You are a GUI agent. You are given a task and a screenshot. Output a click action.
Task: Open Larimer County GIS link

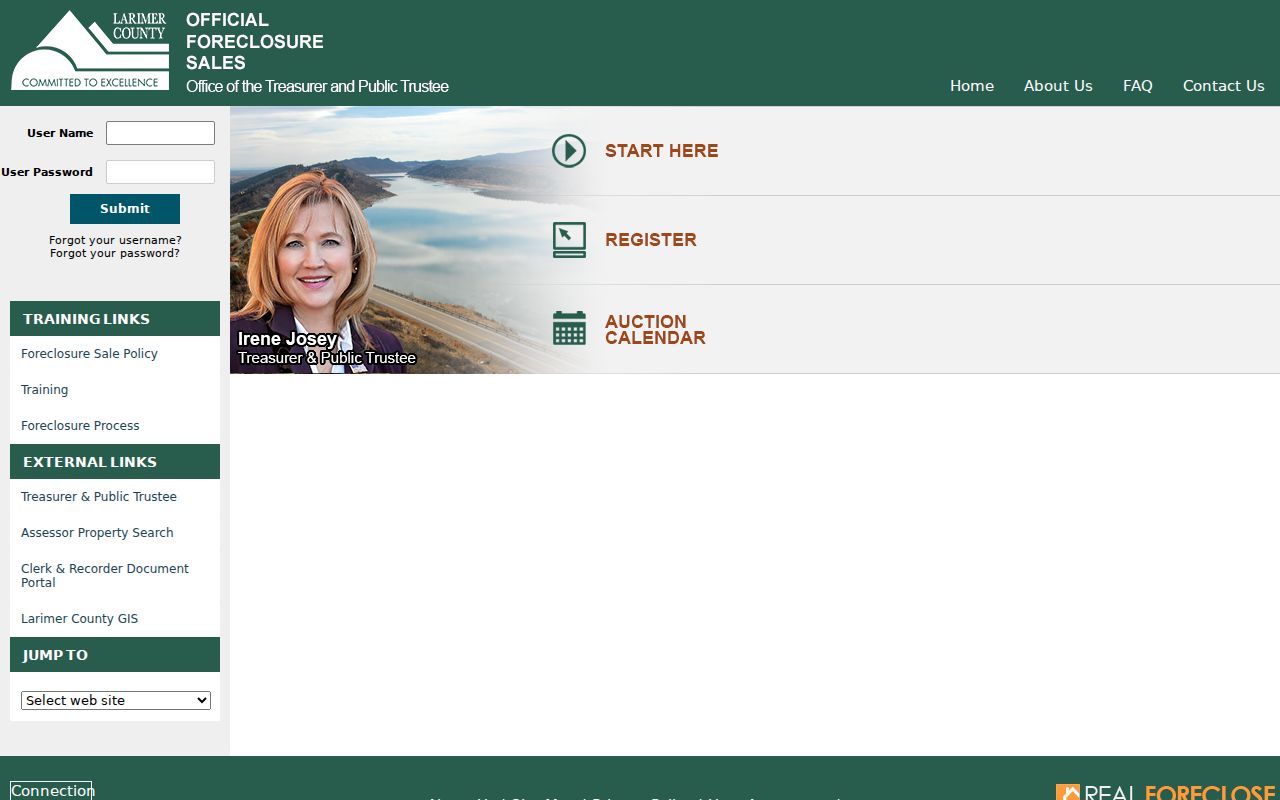[x=80, y=619]
